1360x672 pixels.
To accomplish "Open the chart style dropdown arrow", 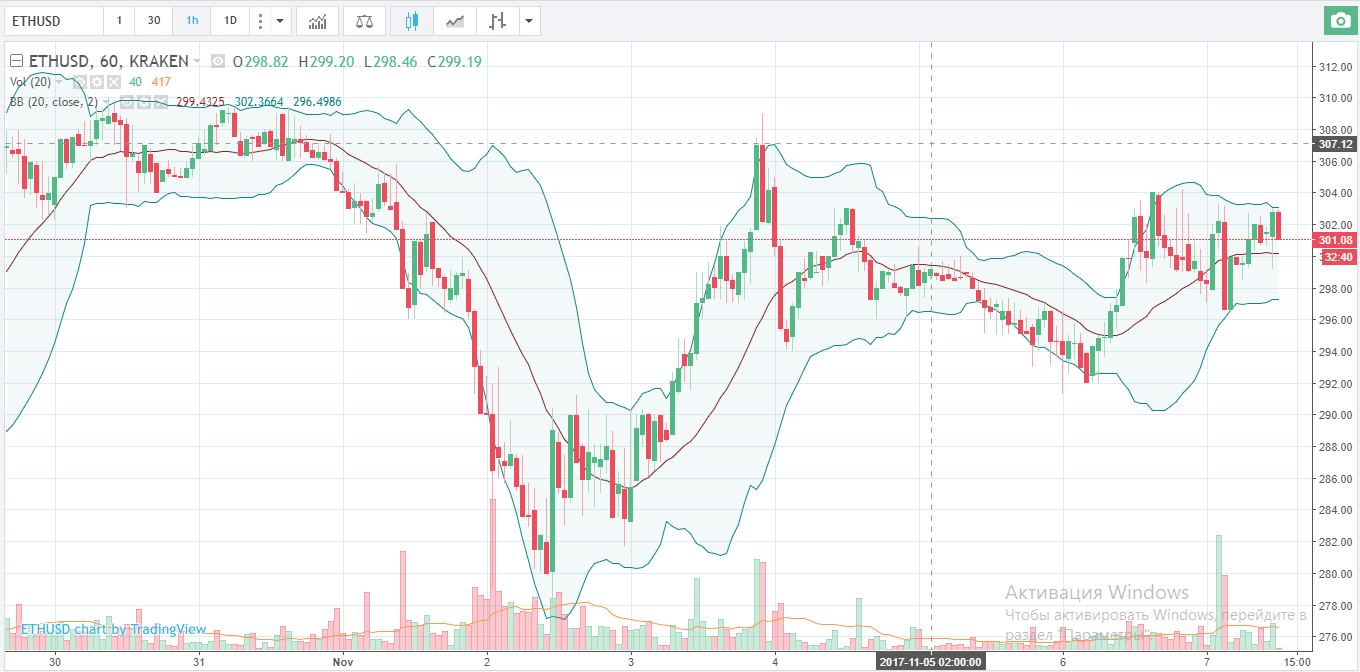I will click(x=528, y=20).
